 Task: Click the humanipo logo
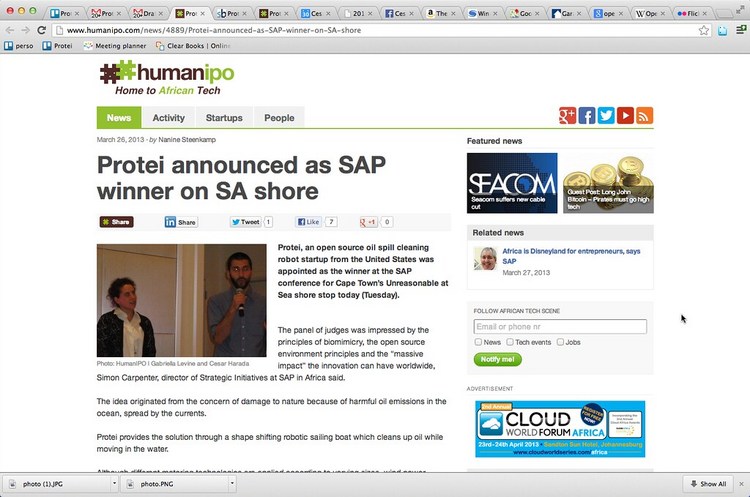[167, 77]
